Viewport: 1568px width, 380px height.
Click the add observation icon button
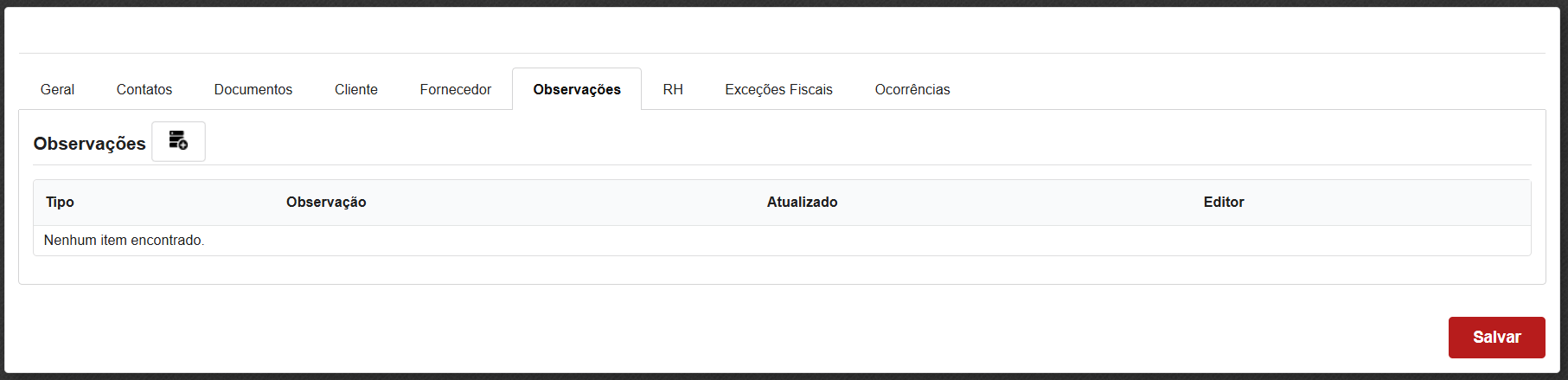(178, 141)
